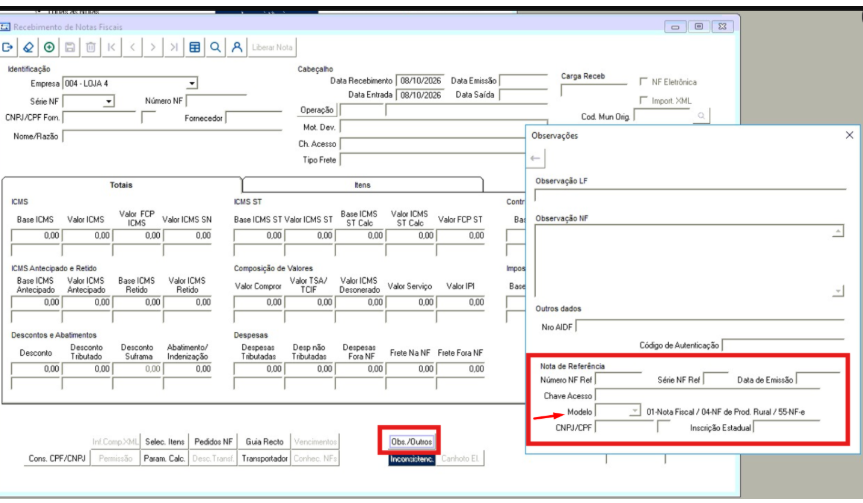Click the green add new record icon
The width and height of the screenshot is (863, 503).
pyautogui.click(x=50, y=47)
